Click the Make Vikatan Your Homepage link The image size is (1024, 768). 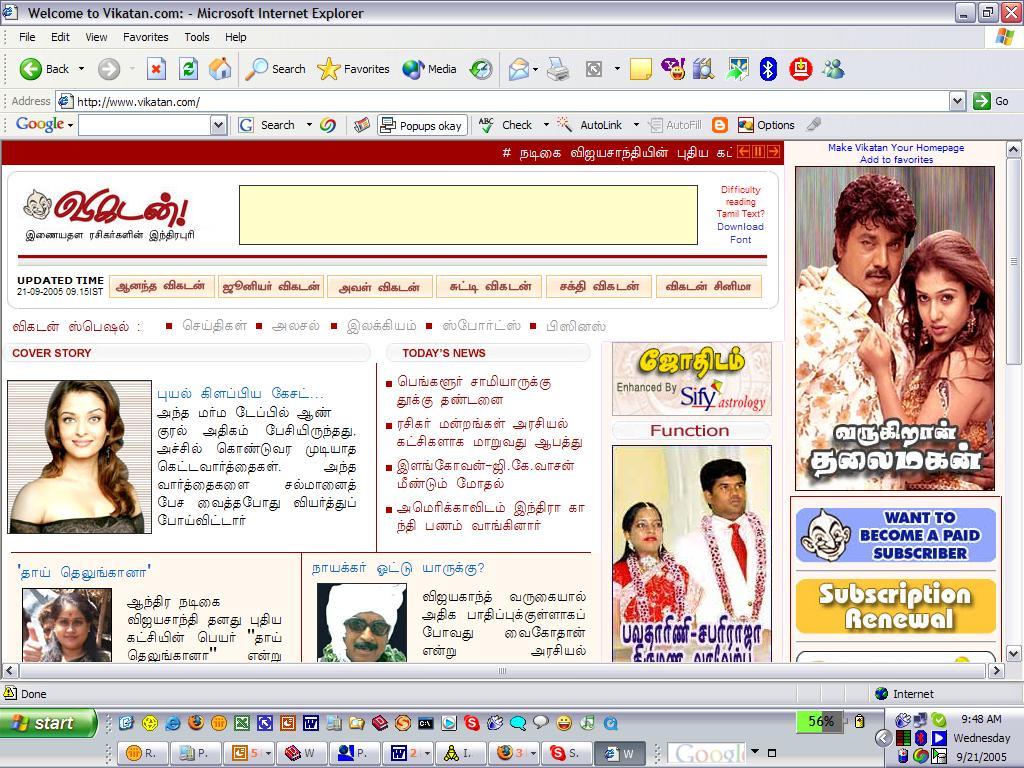pyautogui.click(x=896, y=147)
